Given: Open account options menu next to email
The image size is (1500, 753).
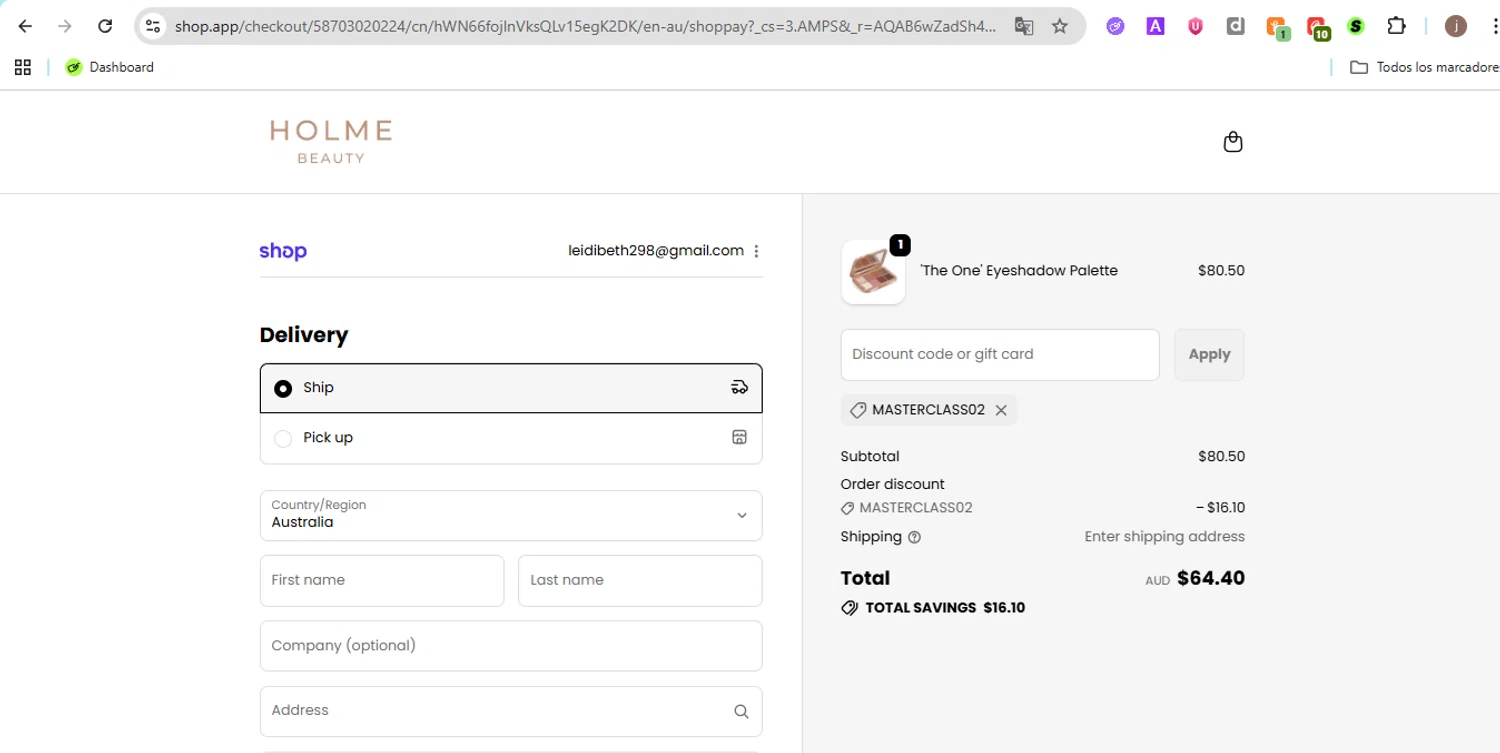Looking at the screenshot, I should click(x=756, y=251).
